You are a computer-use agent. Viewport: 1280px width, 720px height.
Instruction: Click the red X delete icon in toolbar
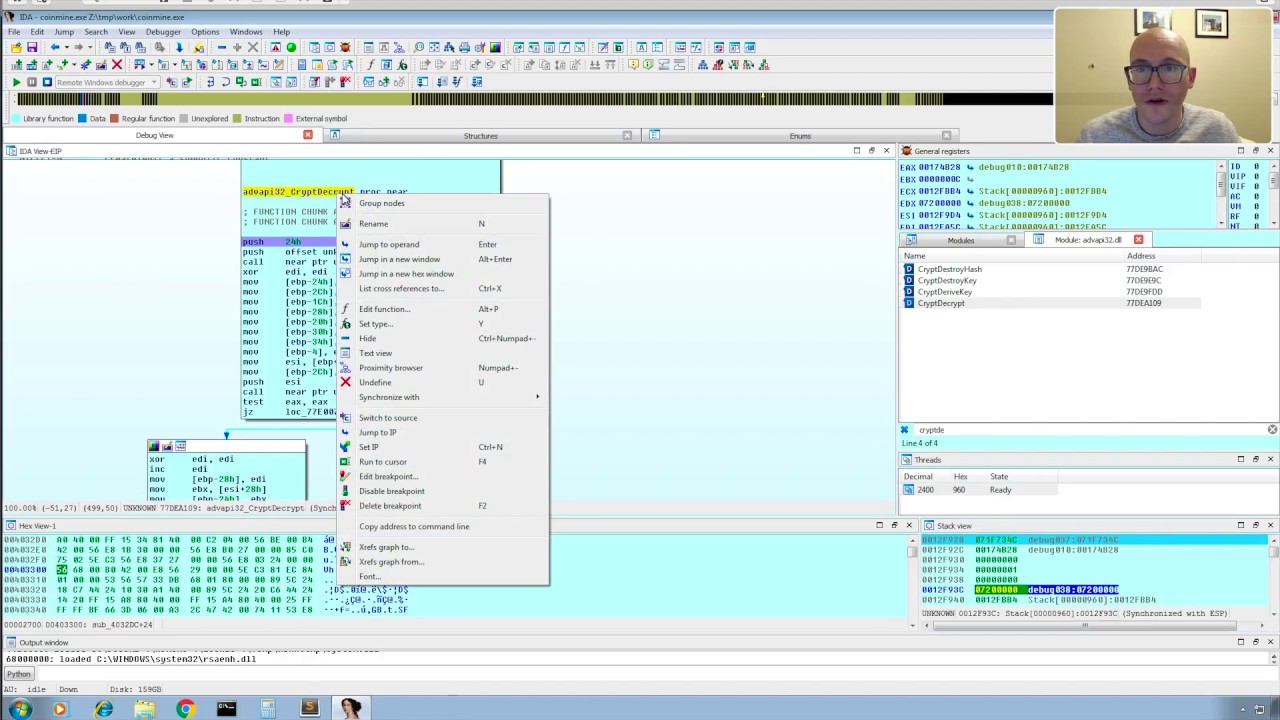point(117,65)
